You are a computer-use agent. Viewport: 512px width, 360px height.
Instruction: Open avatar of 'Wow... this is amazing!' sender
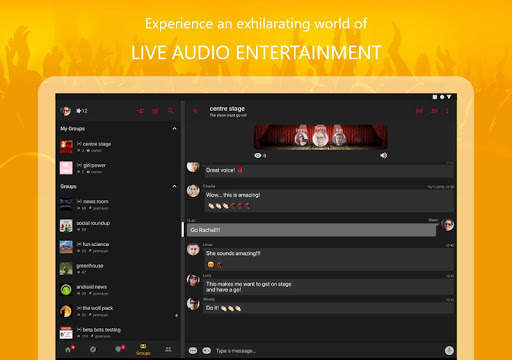pos(193,191)
